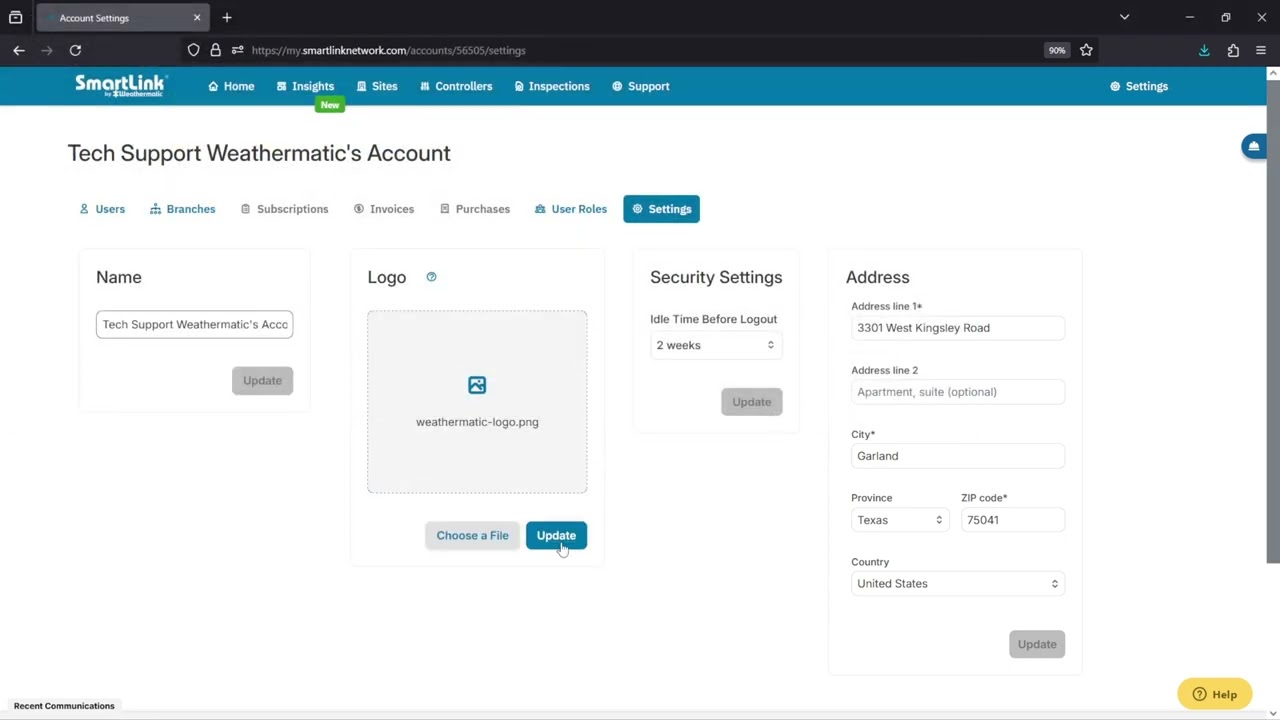Screen dimensions: 1280x720
Task: Open the browser extensions icon
Action: (1233, 50)
